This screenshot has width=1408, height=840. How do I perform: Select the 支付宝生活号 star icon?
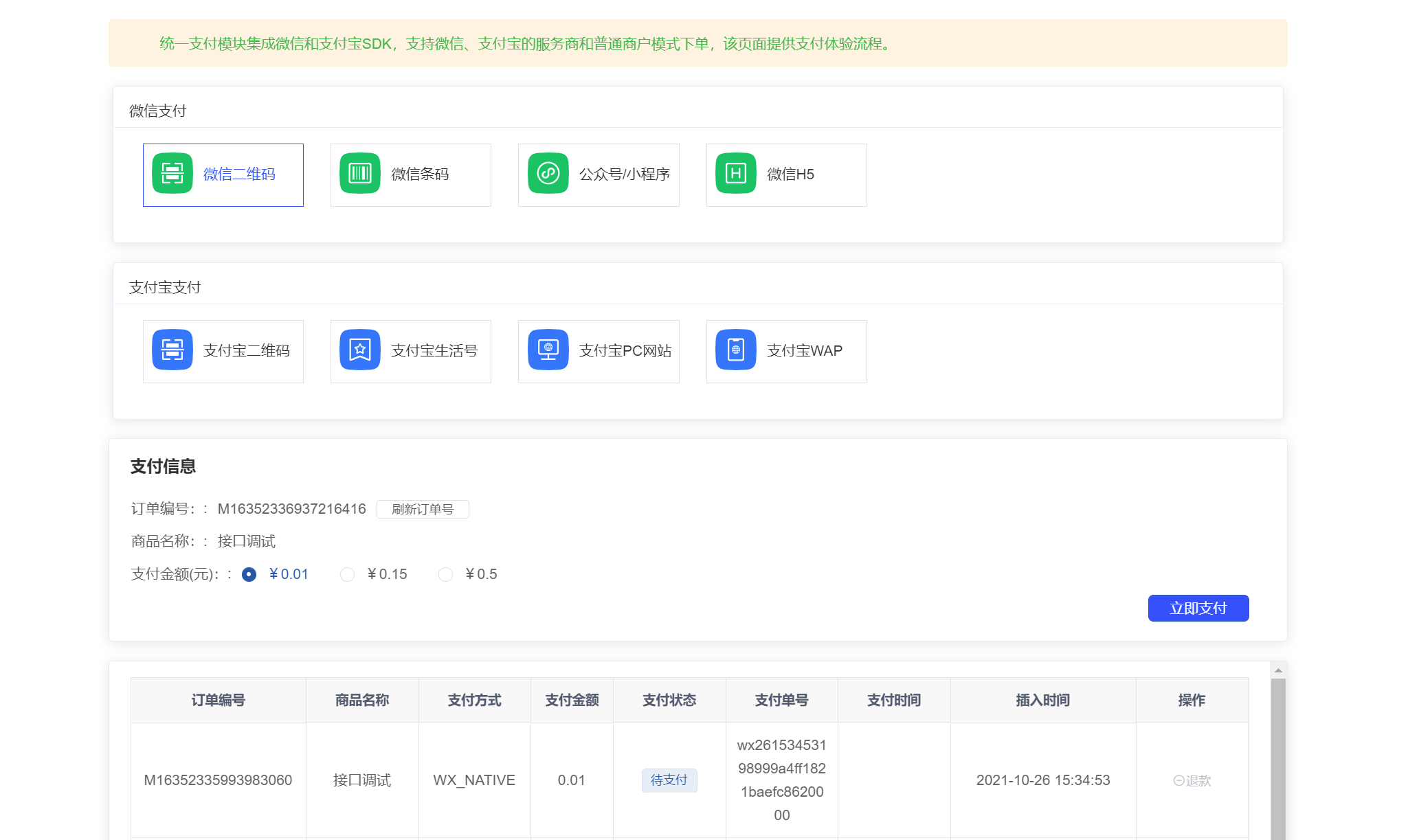coord(359,350)
